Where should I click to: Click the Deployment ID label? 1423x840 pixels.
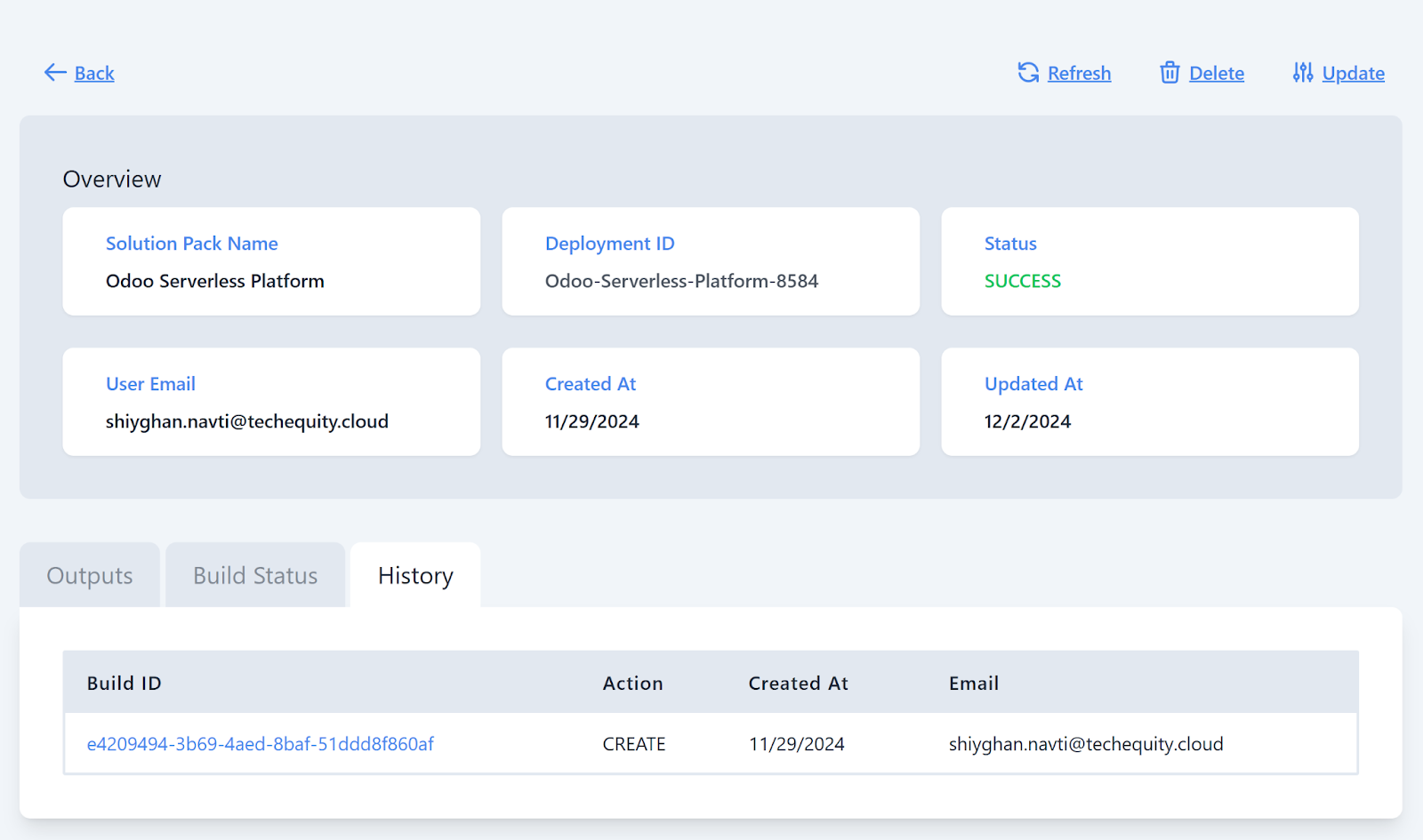coord(610,244)
